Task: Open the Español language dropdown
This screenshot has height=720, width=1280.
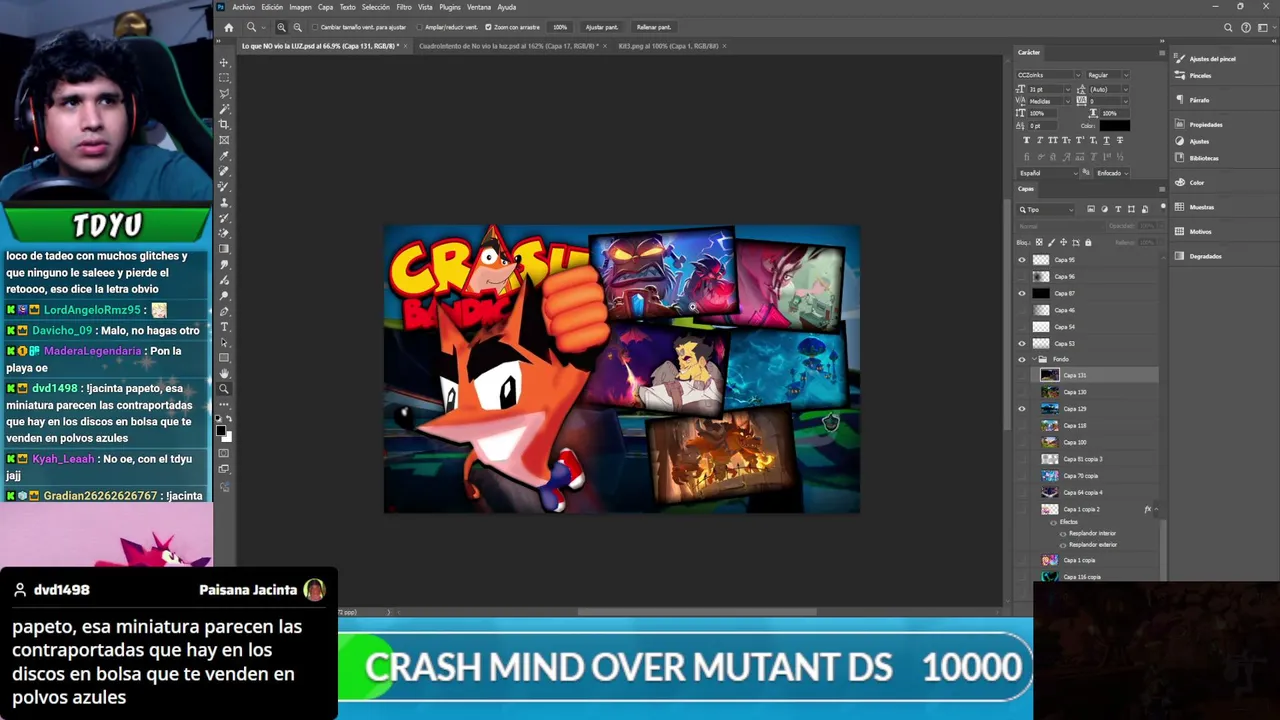Action: point(1047,173)
